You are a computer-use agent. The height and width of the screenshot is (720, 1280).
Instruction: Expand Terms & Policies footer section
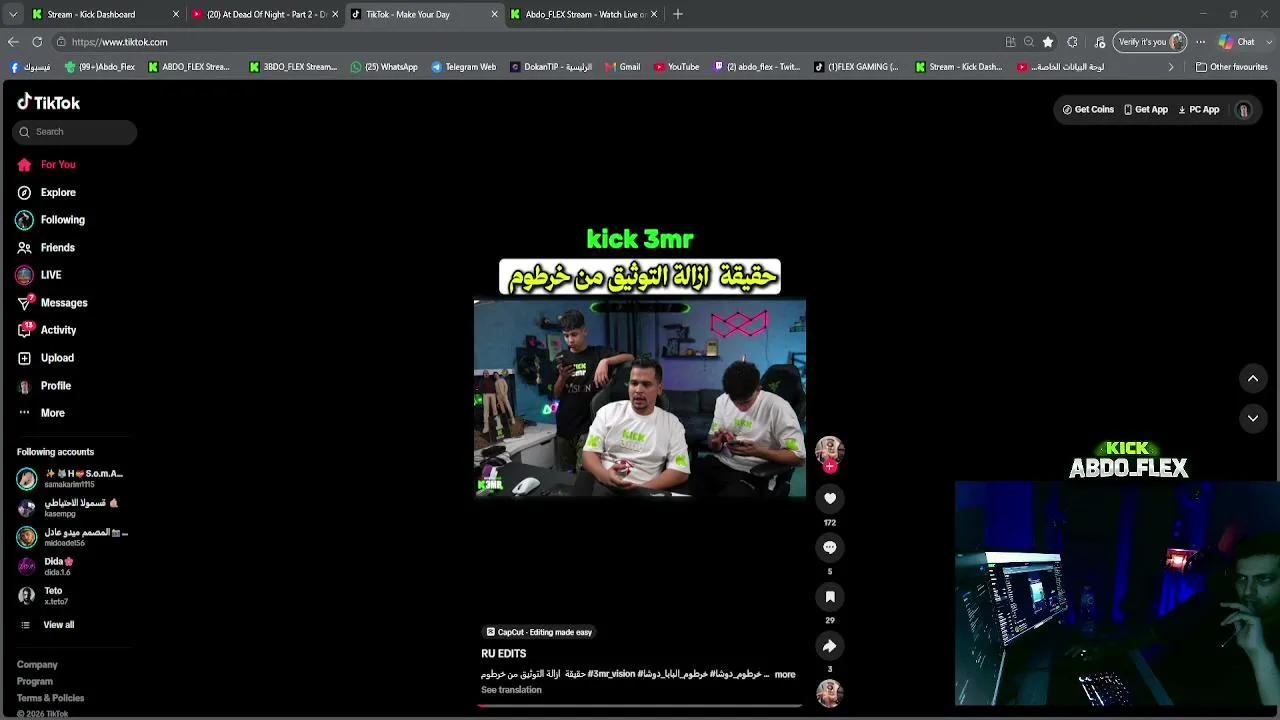point(50,698)
